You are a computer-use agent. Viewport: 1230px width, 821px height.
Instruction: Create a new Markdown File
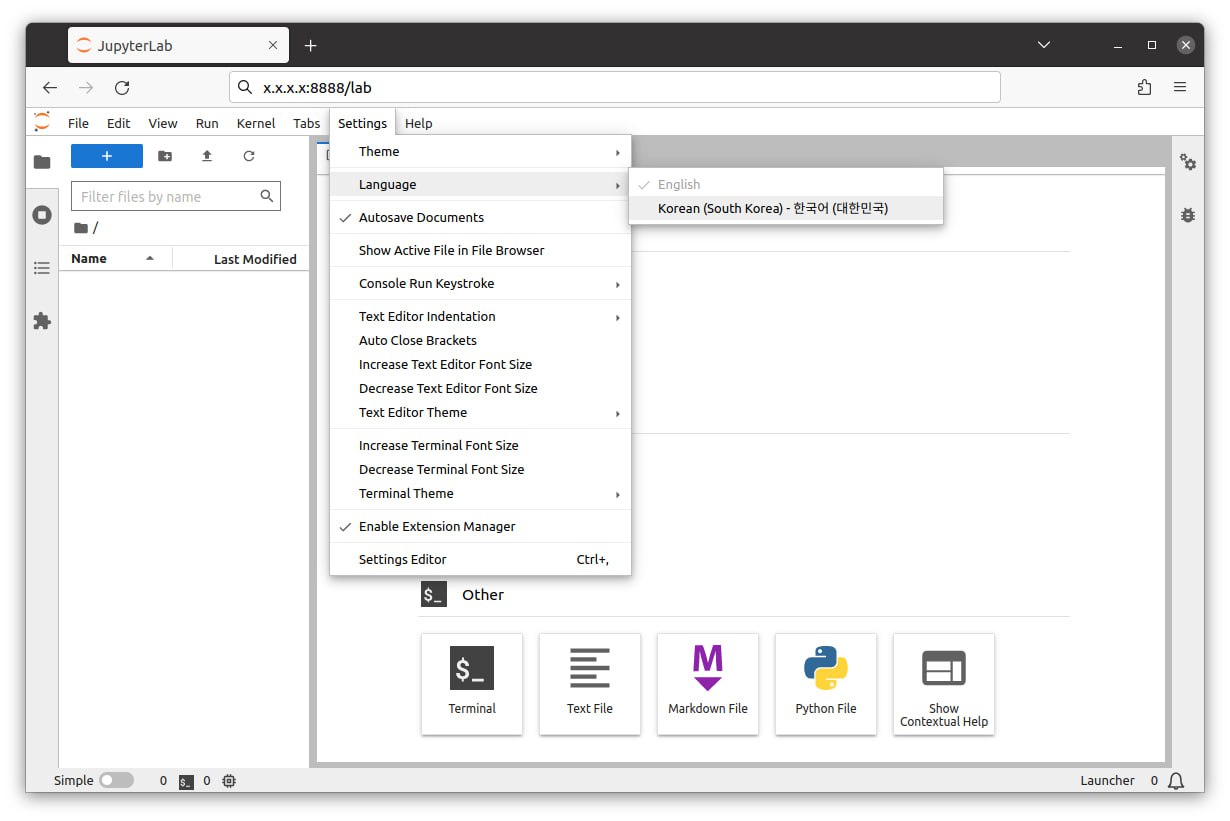708,684
